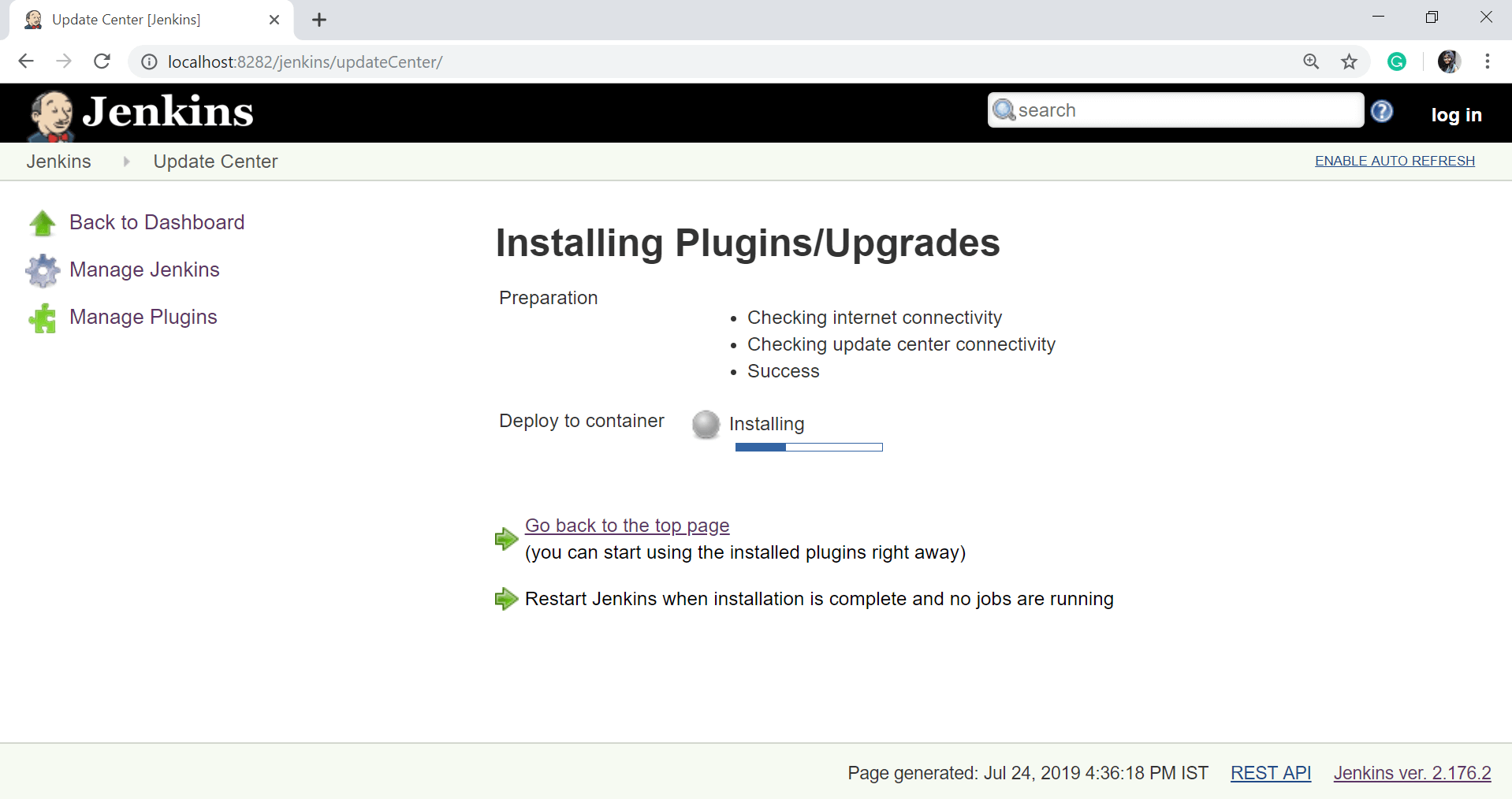1512x799 pixels.
Task: Click Jenkins breadcrumb link
Action: (59, 162)
